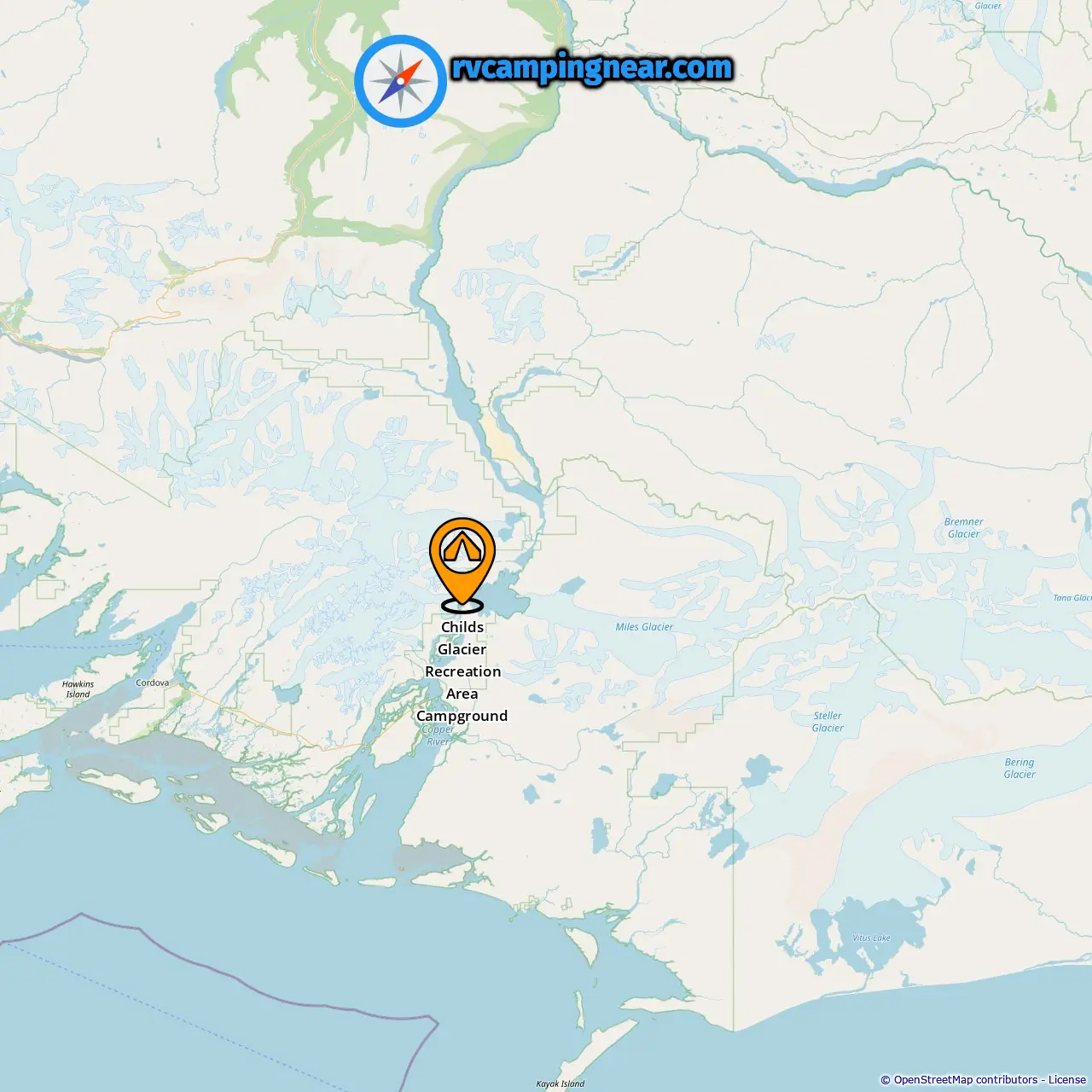Click the Miles Glacier map label

644,627
